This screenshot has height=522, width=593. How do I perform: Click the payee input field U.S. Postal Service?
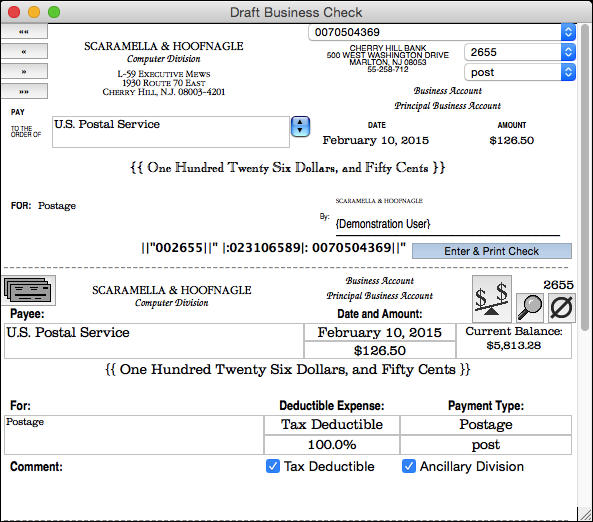click(x=171, y=132)
